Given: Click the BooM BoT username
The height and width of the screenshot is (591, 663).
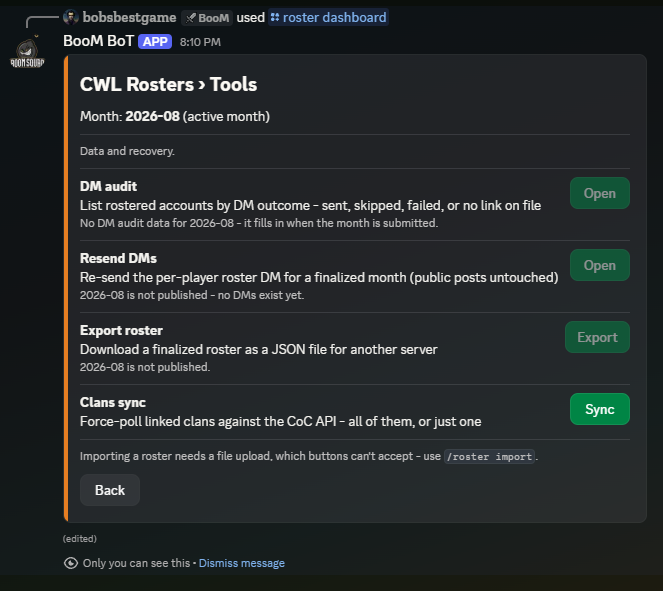Looking at the screenshot, I should [99, 41].
